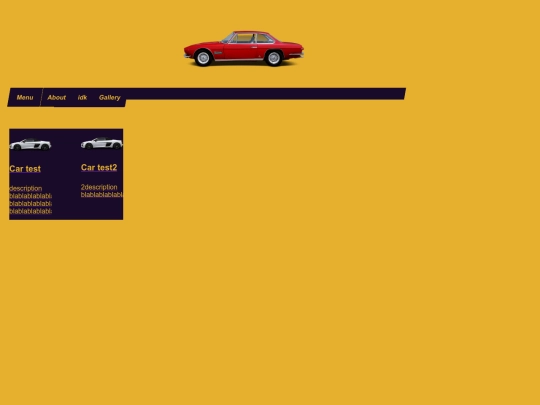The width and height of the screenshot is (540, 405).
Task: Go to the About page
Action: tap(56, 97)
